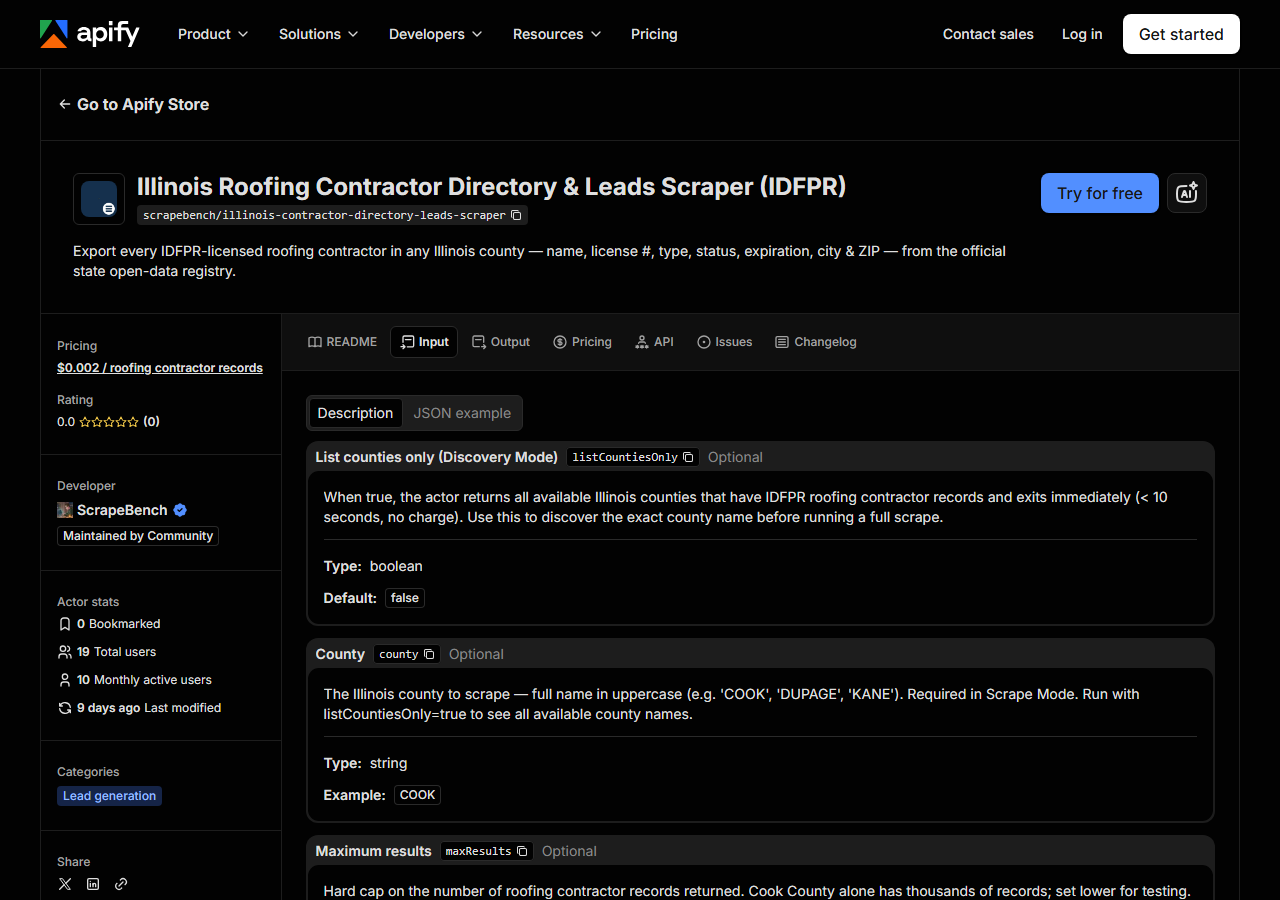Click the Maintained by Community badge
1280x900 pixels.
(138, 536)
